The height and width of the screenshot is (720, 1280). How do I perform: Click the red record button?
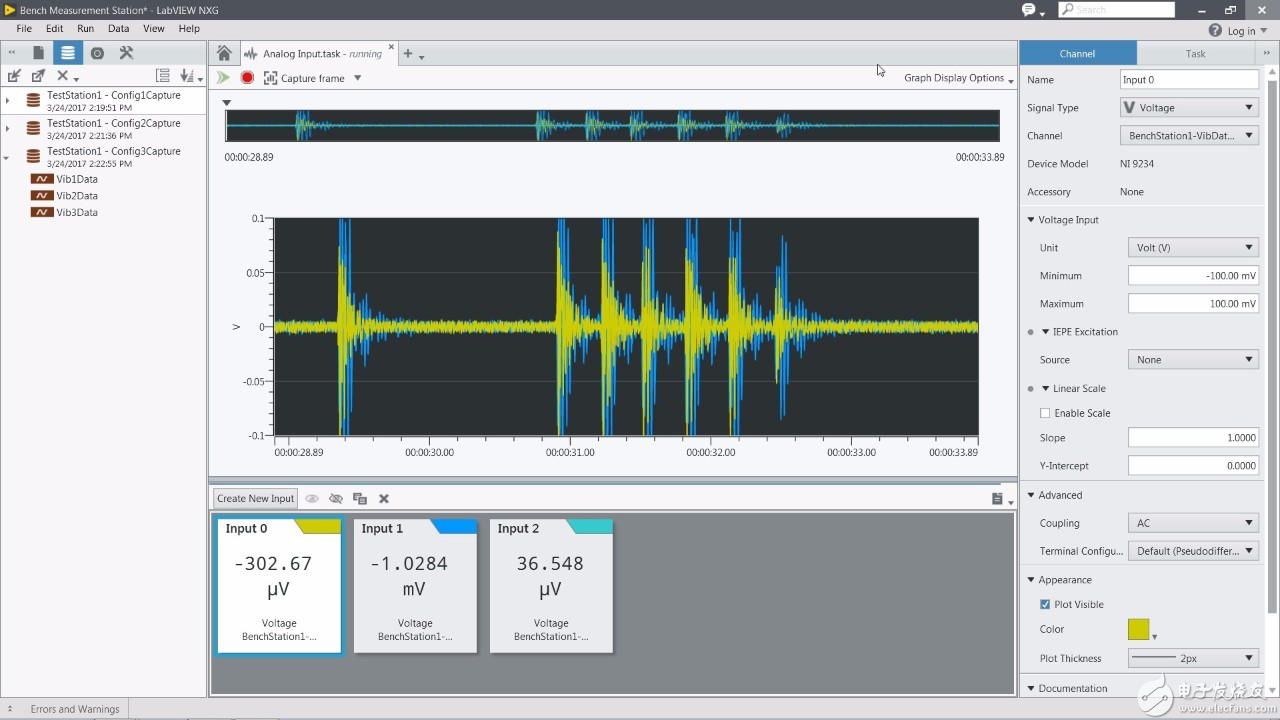click(x=247, y=78)
